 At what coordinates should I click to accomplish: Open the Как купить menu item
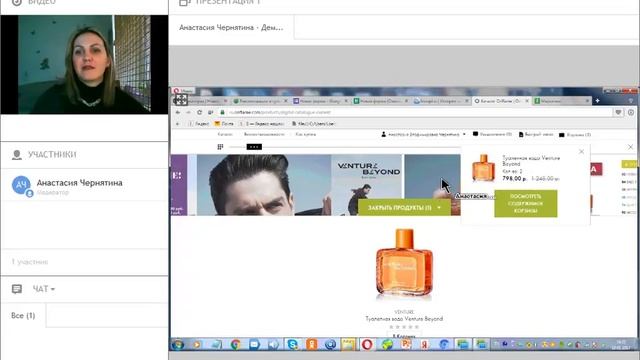click(306, 134)
